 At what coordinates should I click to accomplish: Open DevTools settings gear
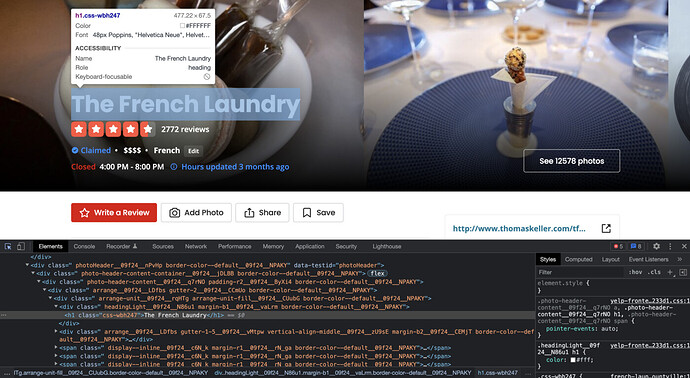click(656, 246)
